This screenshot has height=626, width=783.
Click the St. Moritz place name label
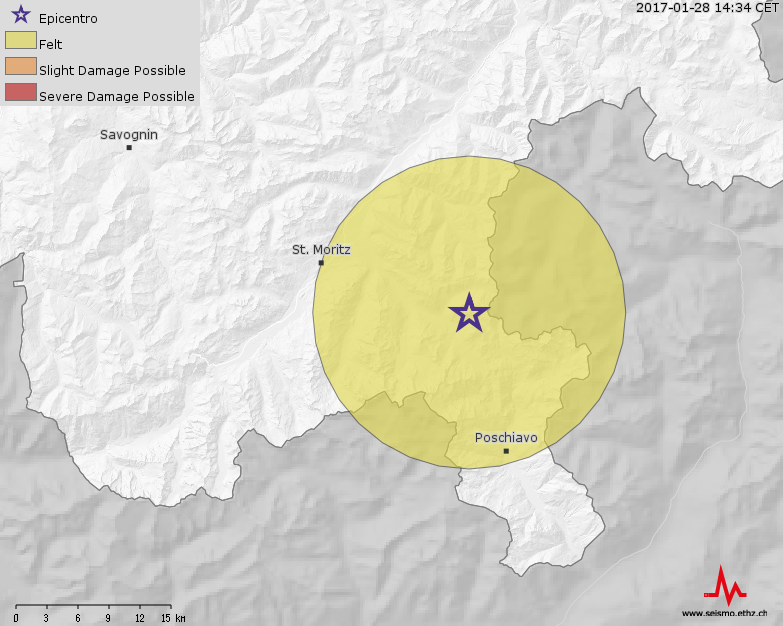pyautogui.click(x=321, y=249)
